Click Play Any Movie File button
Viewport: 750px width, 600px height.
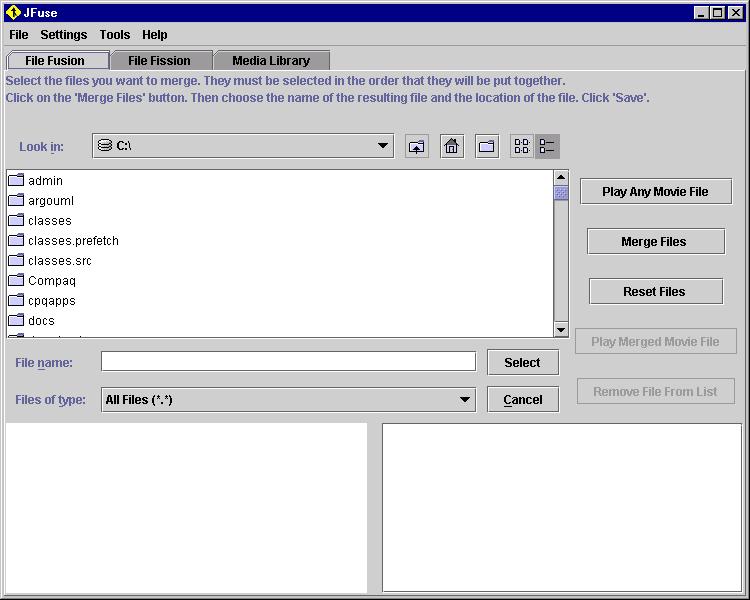point(655,192)
